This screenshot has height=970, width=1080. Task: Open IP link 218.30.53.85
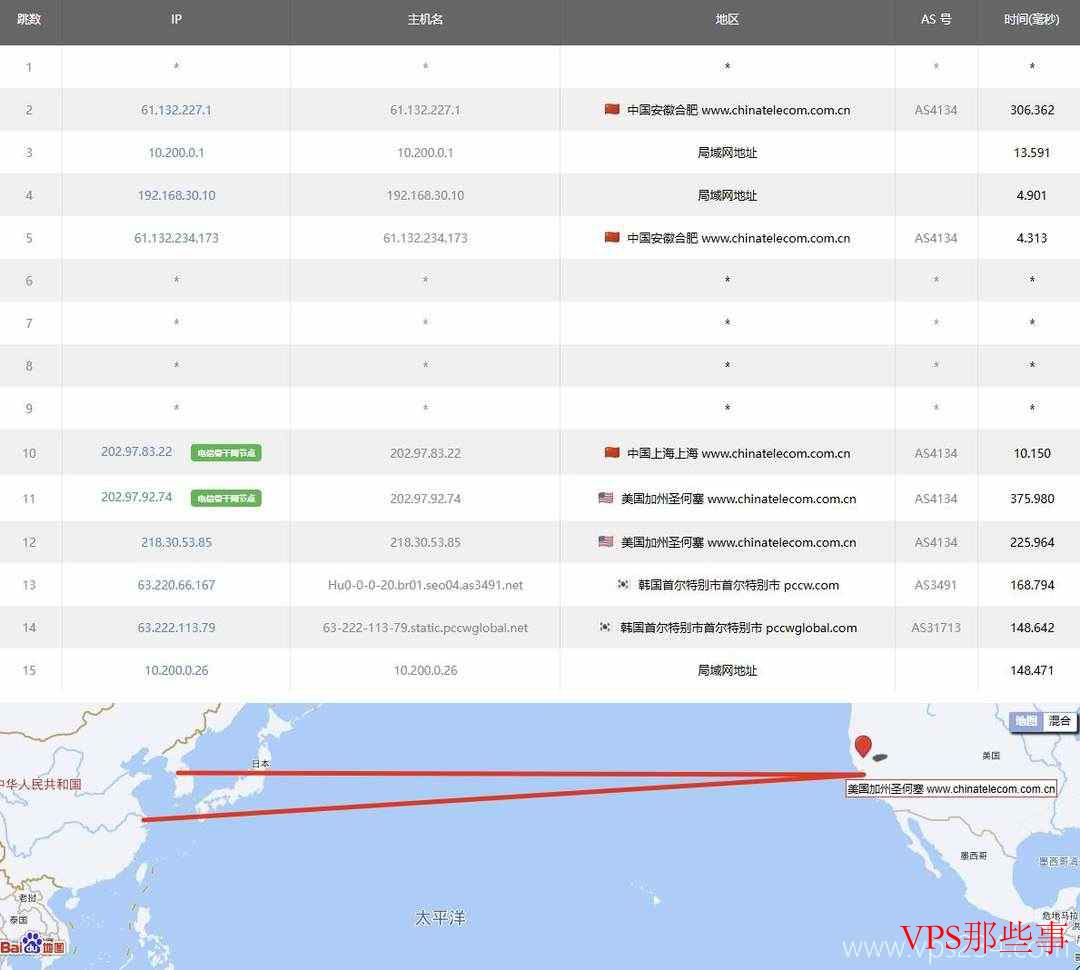tap(176, 542)
